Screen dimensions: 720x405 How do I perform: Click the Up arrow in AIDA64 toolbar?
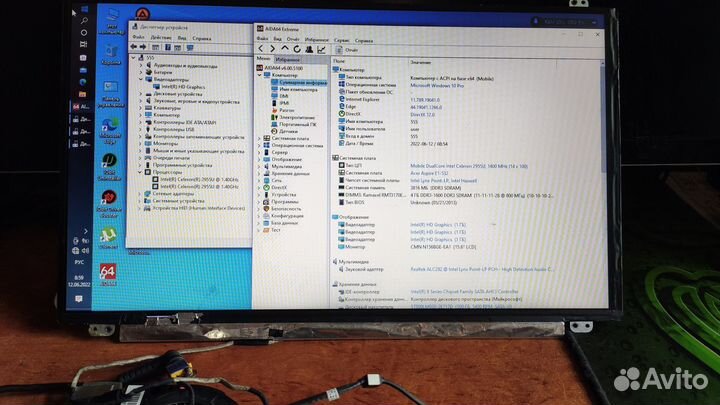[285, 49]
